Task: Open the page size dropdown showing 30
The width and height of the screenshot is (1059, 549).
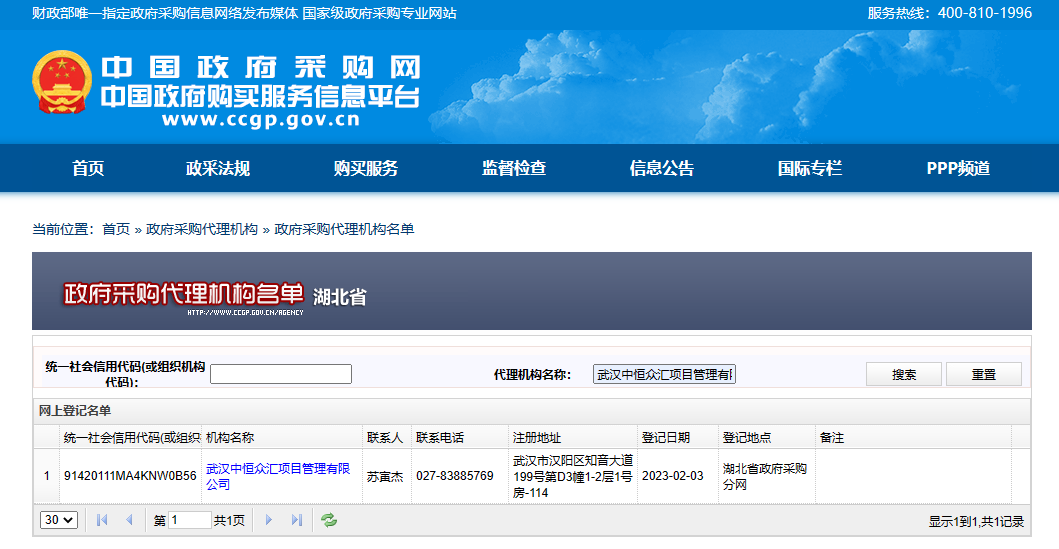Action: click(59, 520)
